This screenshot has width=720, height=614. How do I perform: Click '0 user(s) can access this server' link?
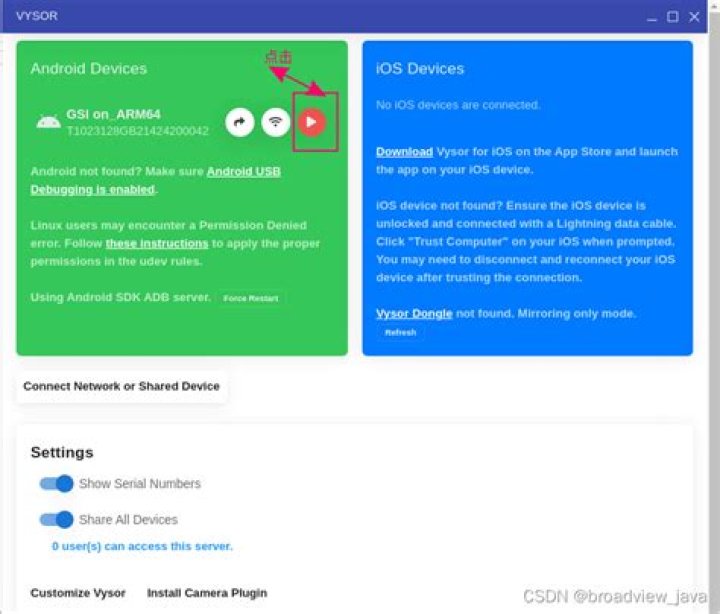(x=142, y=546)
